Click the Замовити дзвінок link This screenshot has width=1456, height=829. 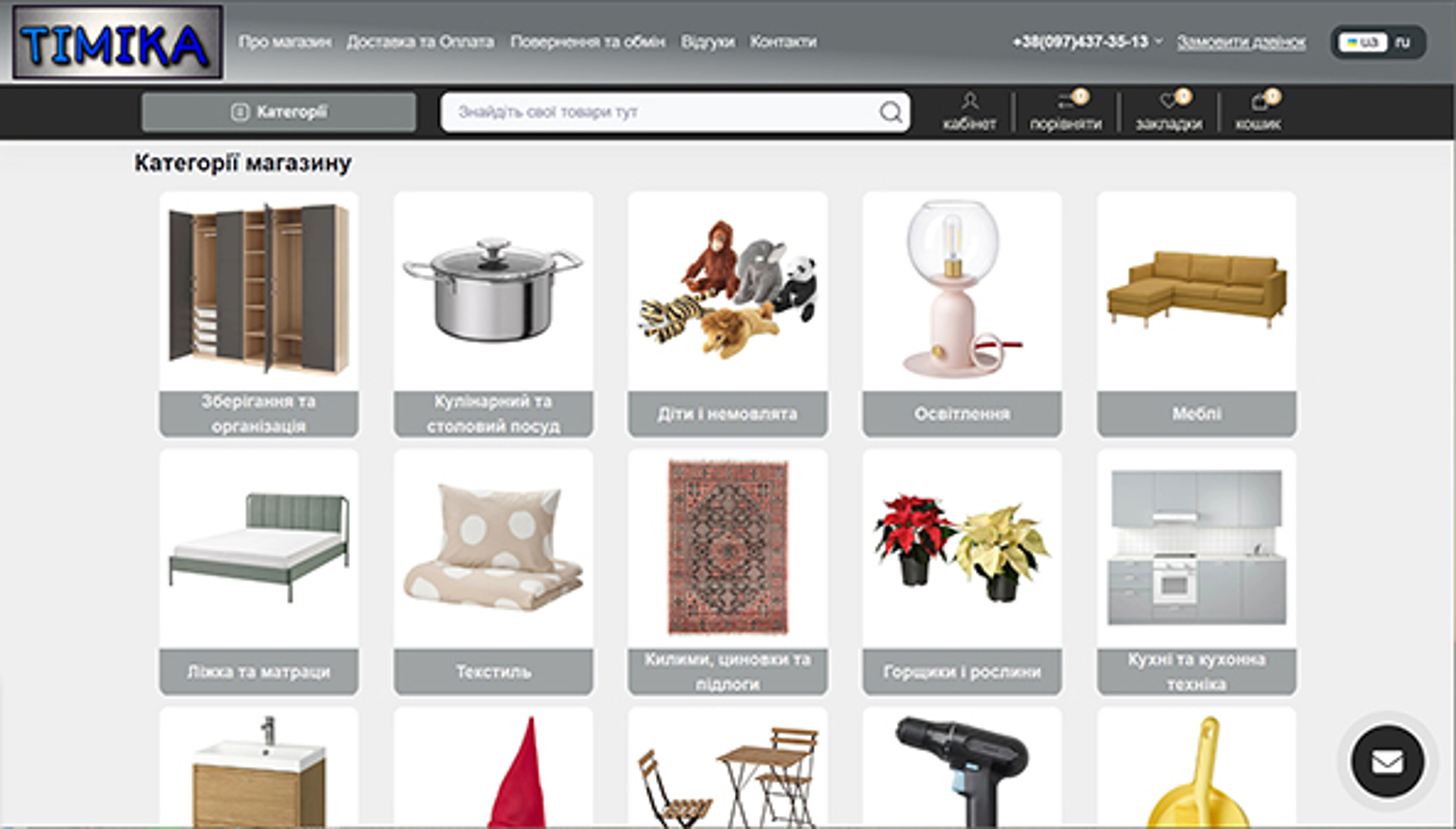pos(1241,42)
